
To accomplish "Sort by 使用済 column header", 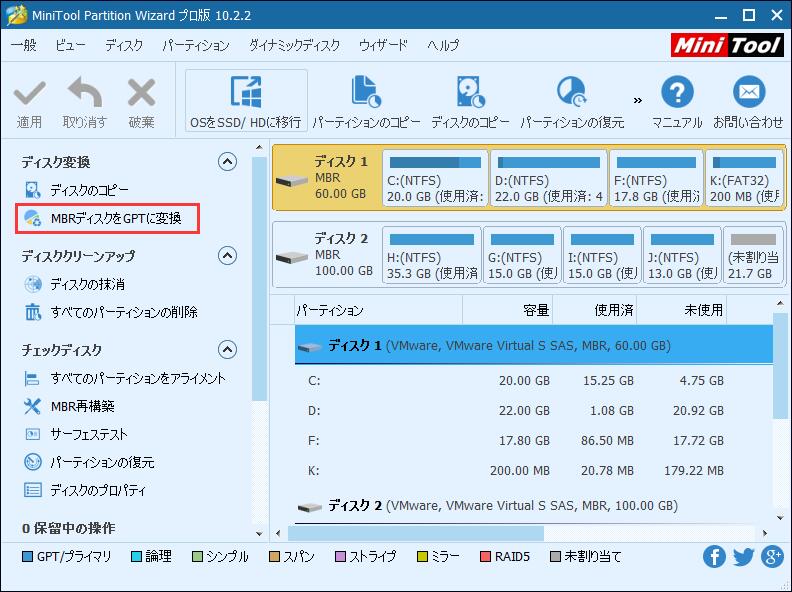I will (x=595, y=310).
